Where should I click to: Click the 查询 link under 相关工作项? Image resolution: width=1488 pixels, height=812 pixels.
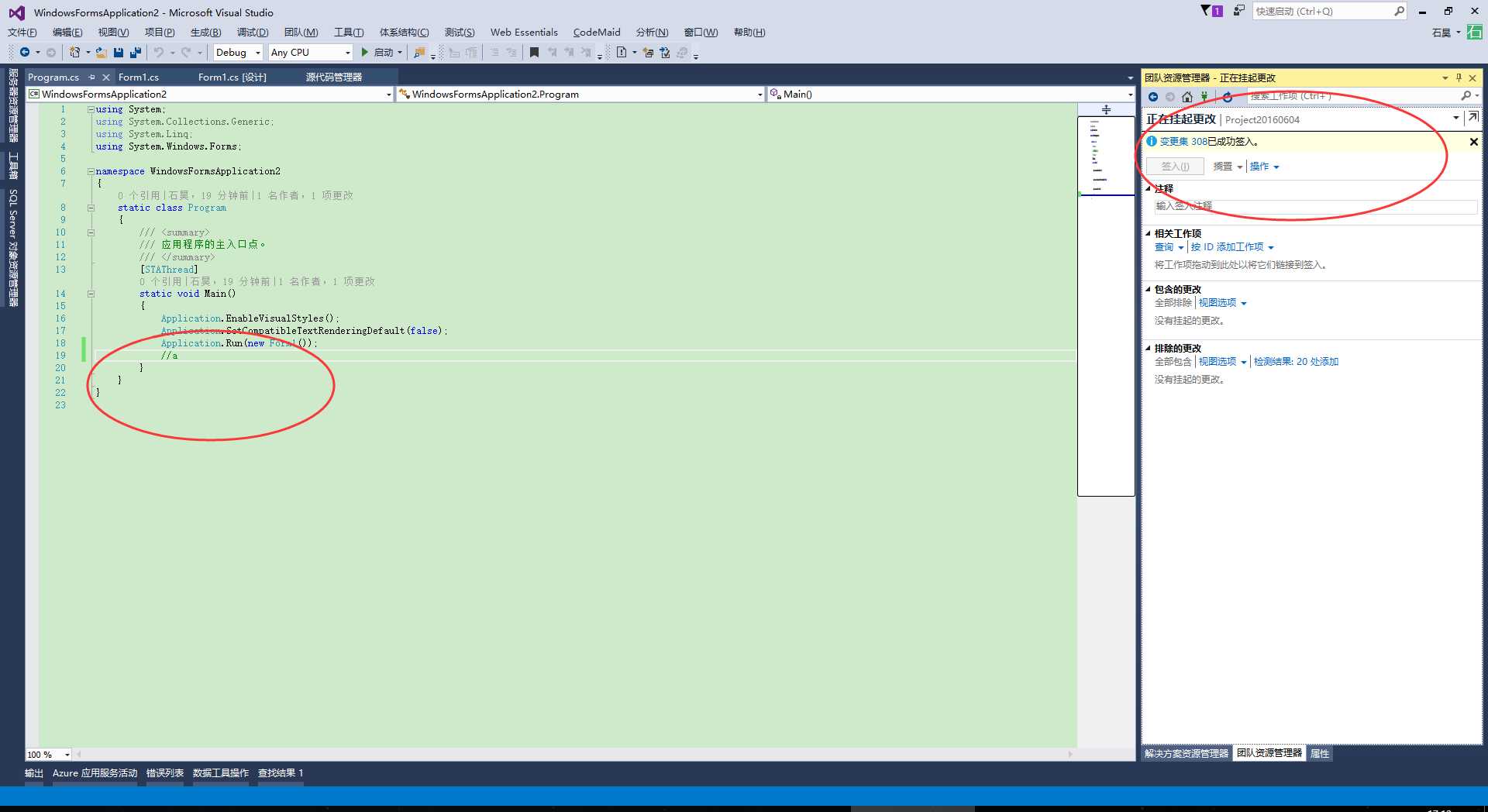coord(1164,247)
